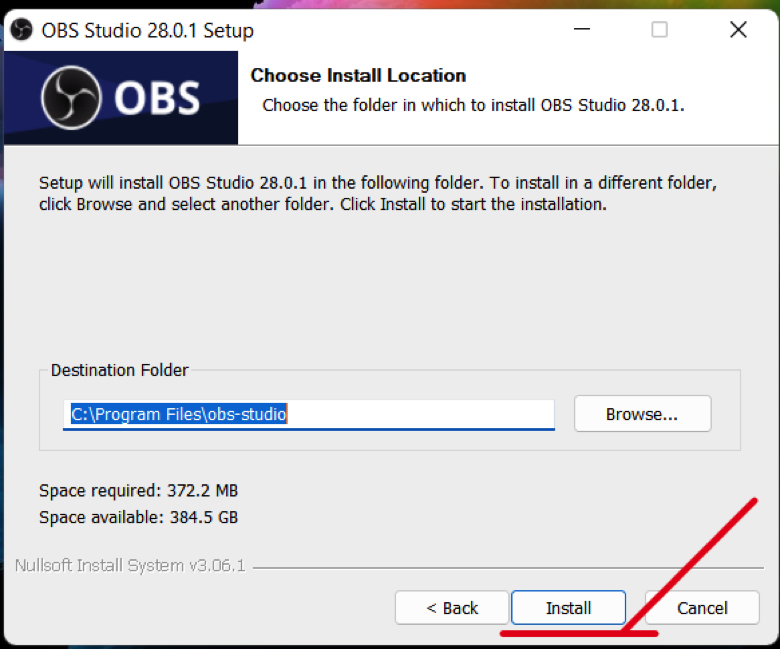The height and width of the screenshot is (649, 780).
Task: Click the round OBS logo in the header banner
Action: (x=71, y=97)
